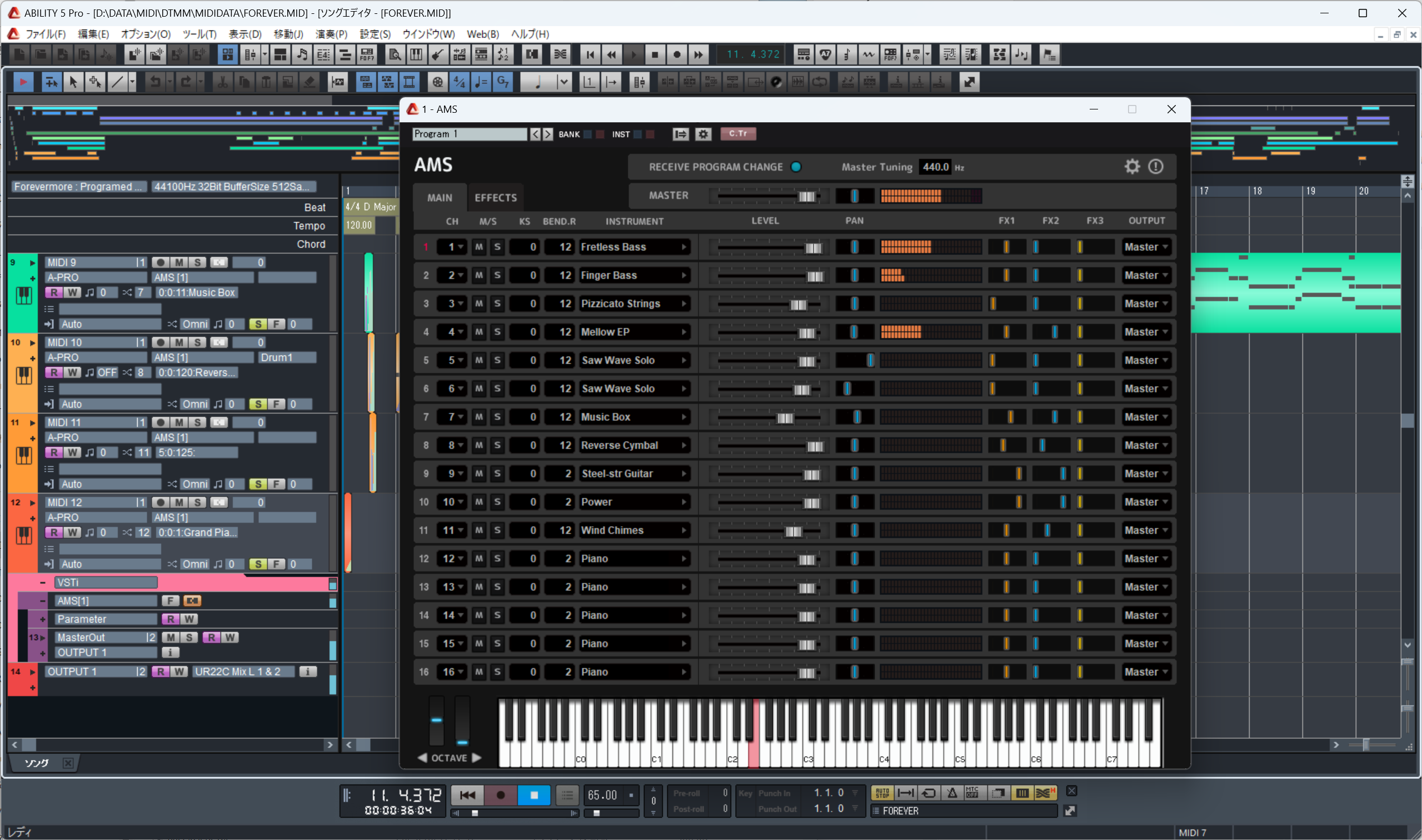Toggle mute M on MasterOut track
Image resolution: width=1422 pixels, height=840 pixels.
171,637
